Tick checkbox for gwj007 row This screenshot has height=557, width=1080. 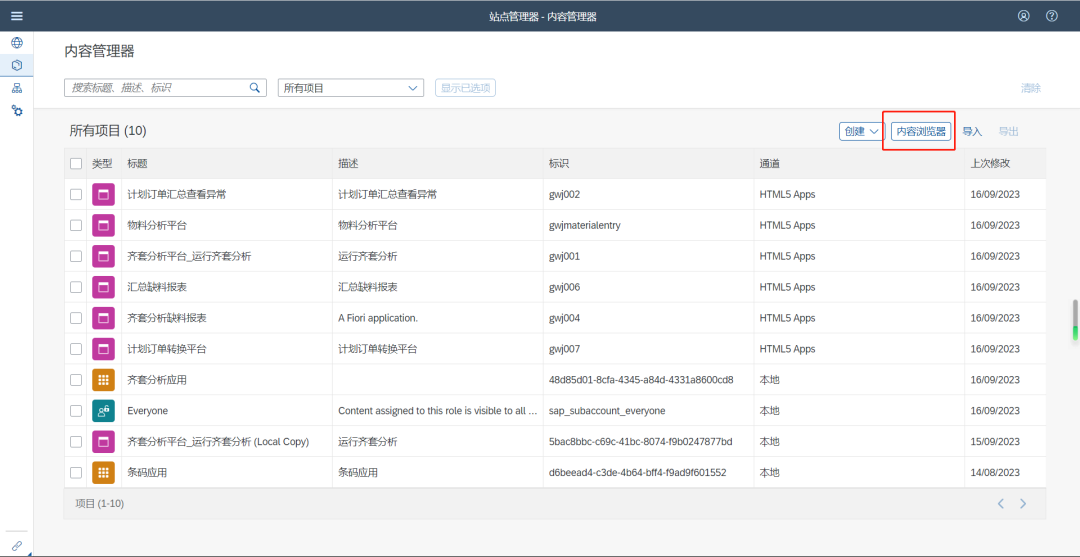(x=76, y=349)
